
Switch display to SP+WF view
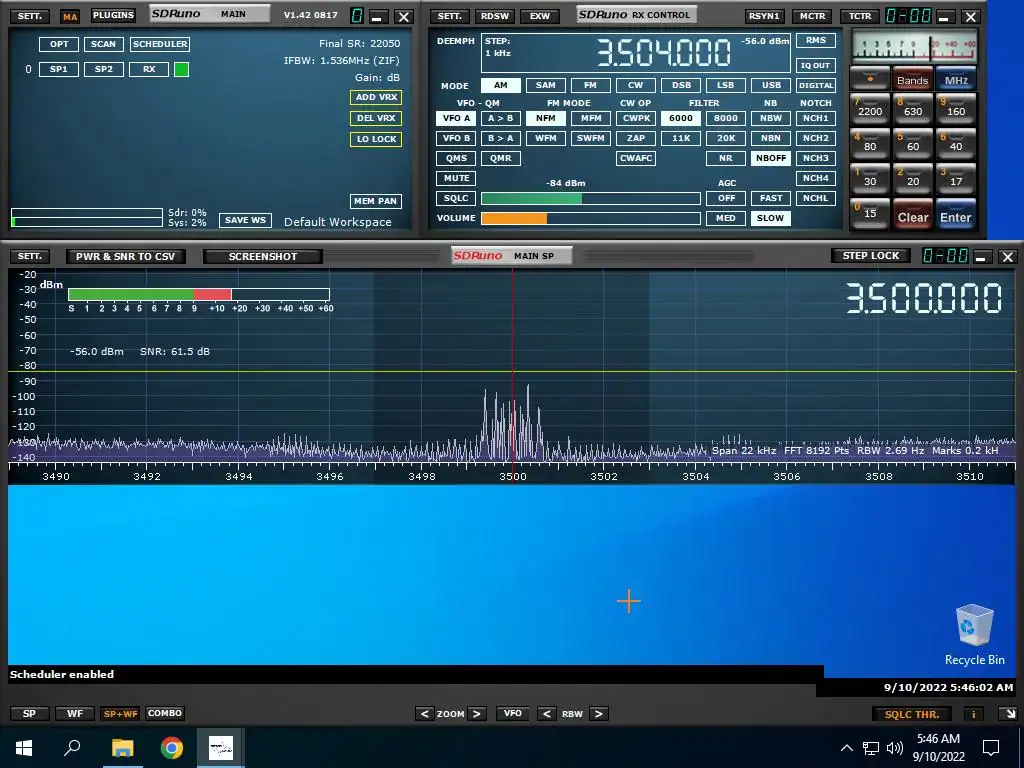(x=120, y=714)
